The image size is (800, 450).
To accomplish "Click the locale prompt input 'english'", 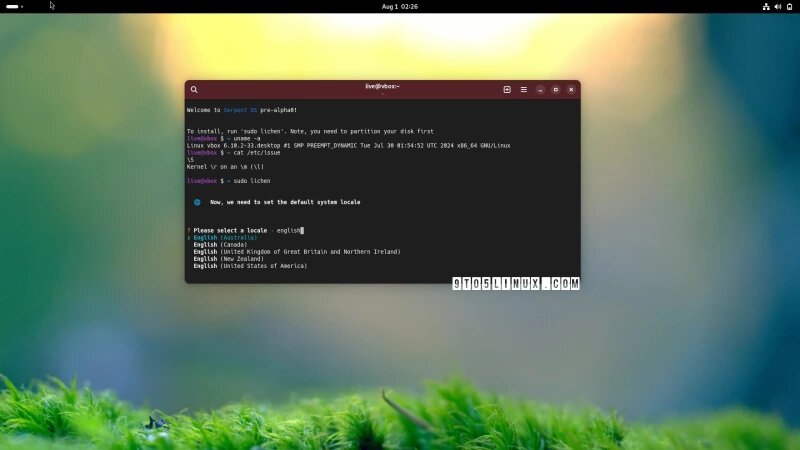I will click(x=289, y=231).
